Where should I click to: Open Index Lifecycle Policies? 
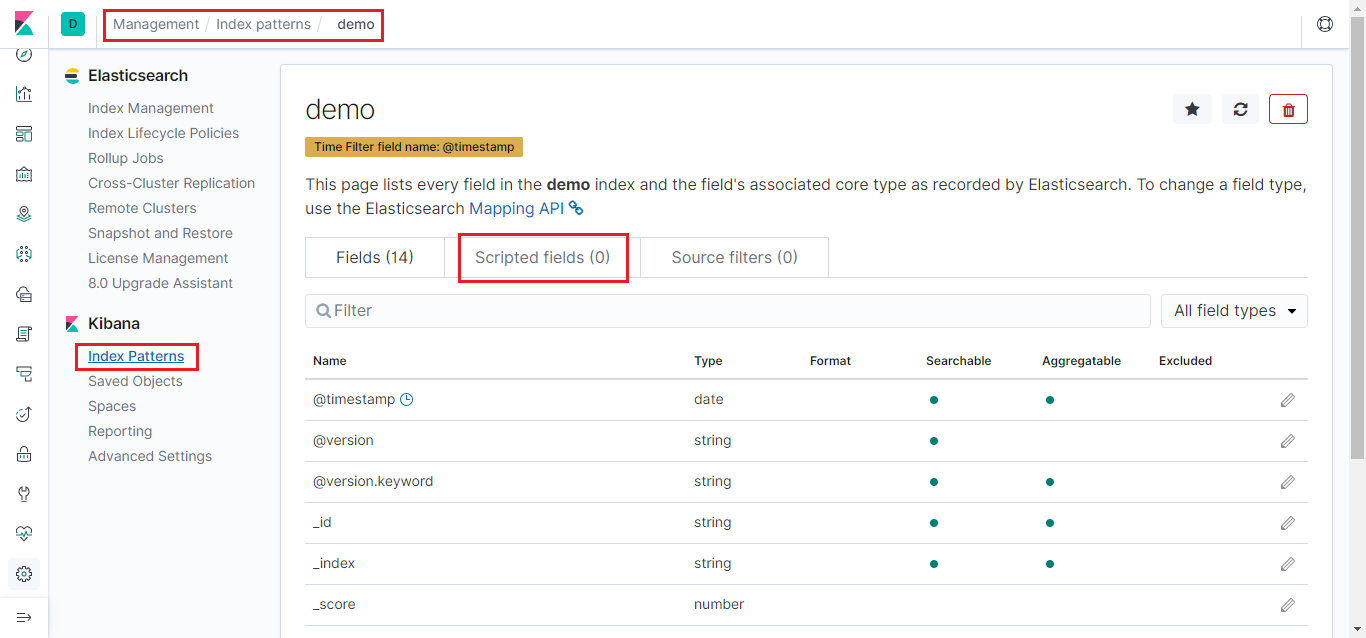163,133
